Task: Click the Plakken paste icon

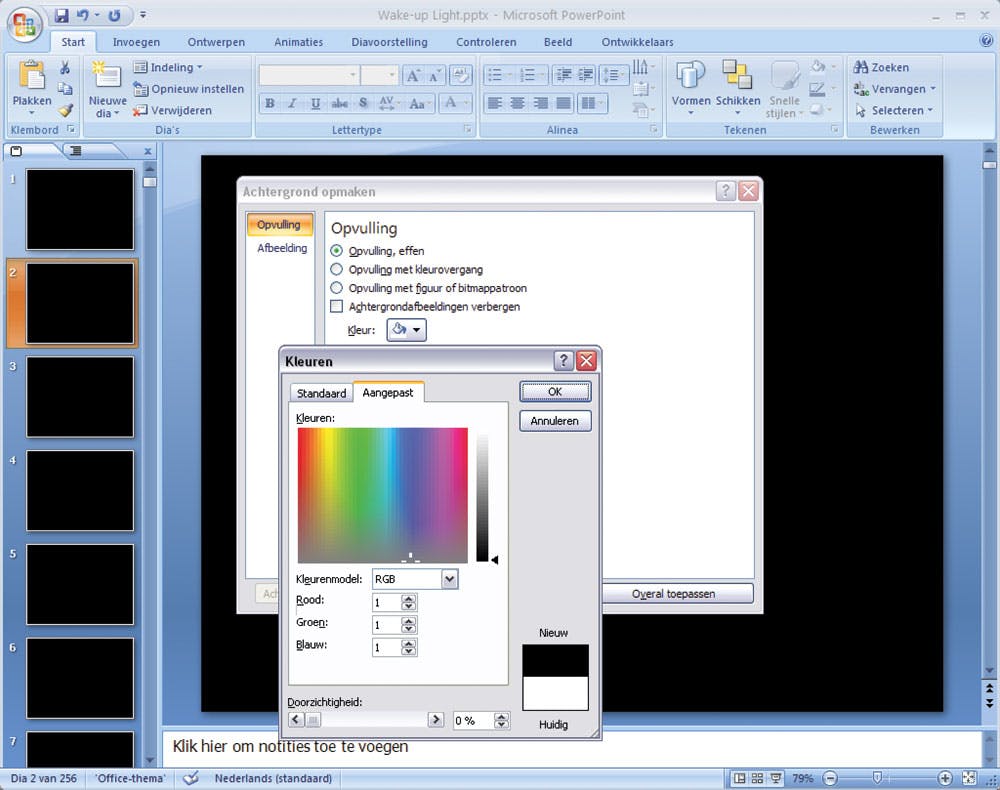Action: [32, 78]
